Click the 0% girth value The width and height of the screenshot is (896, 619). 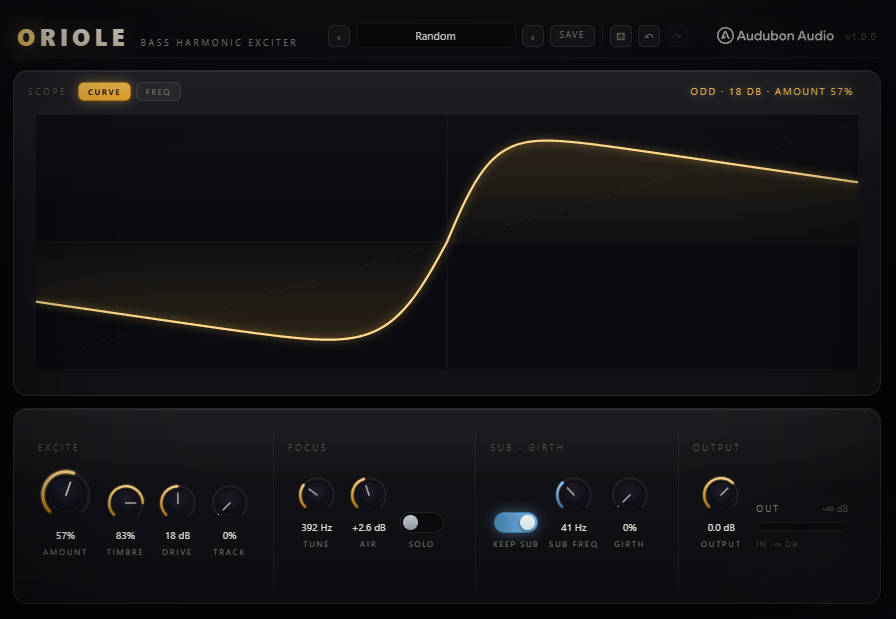[630, 528]
